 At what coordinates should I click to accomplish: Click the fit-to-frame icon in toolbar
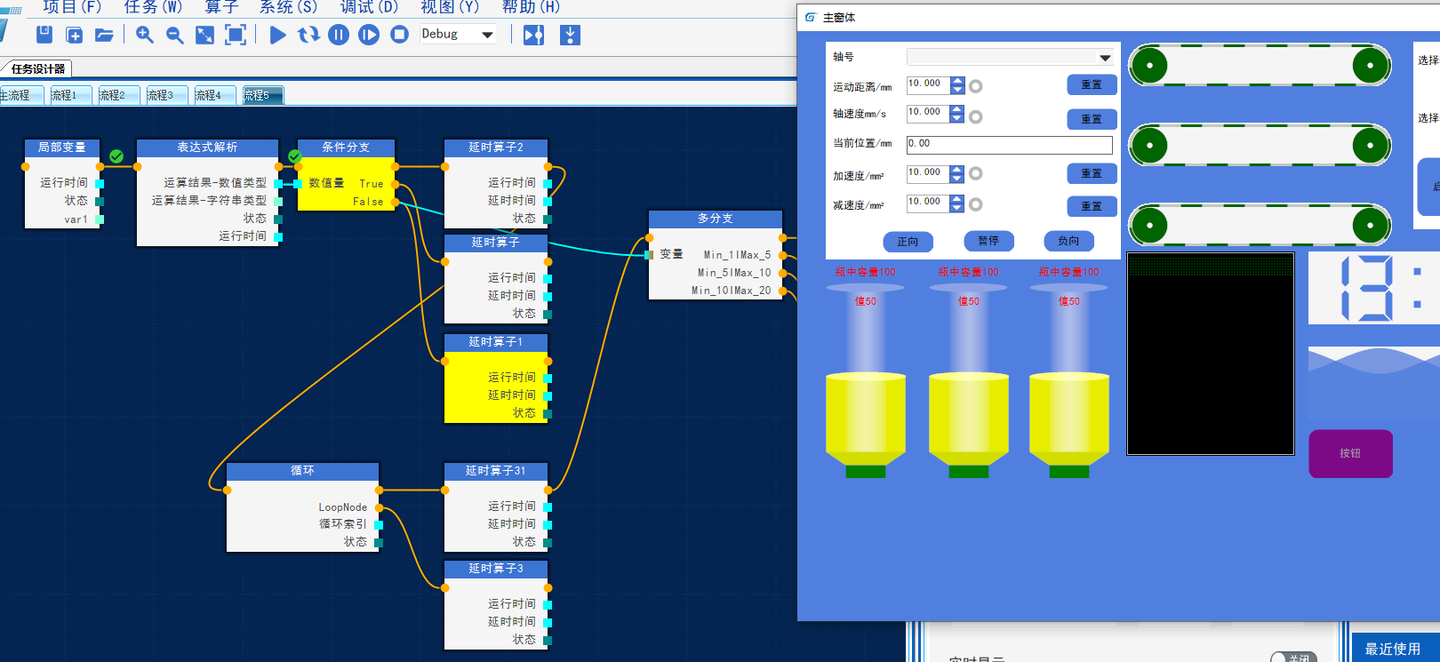click(x=235, y=35)
